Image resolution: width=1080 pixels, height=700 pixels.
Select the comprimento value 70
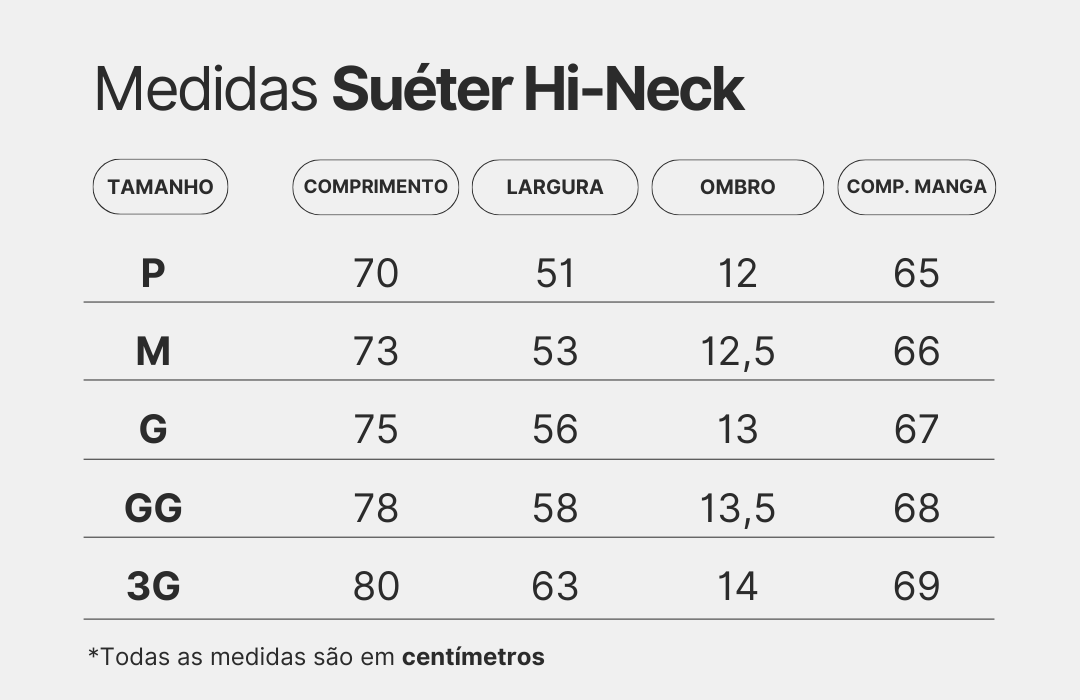376,273
